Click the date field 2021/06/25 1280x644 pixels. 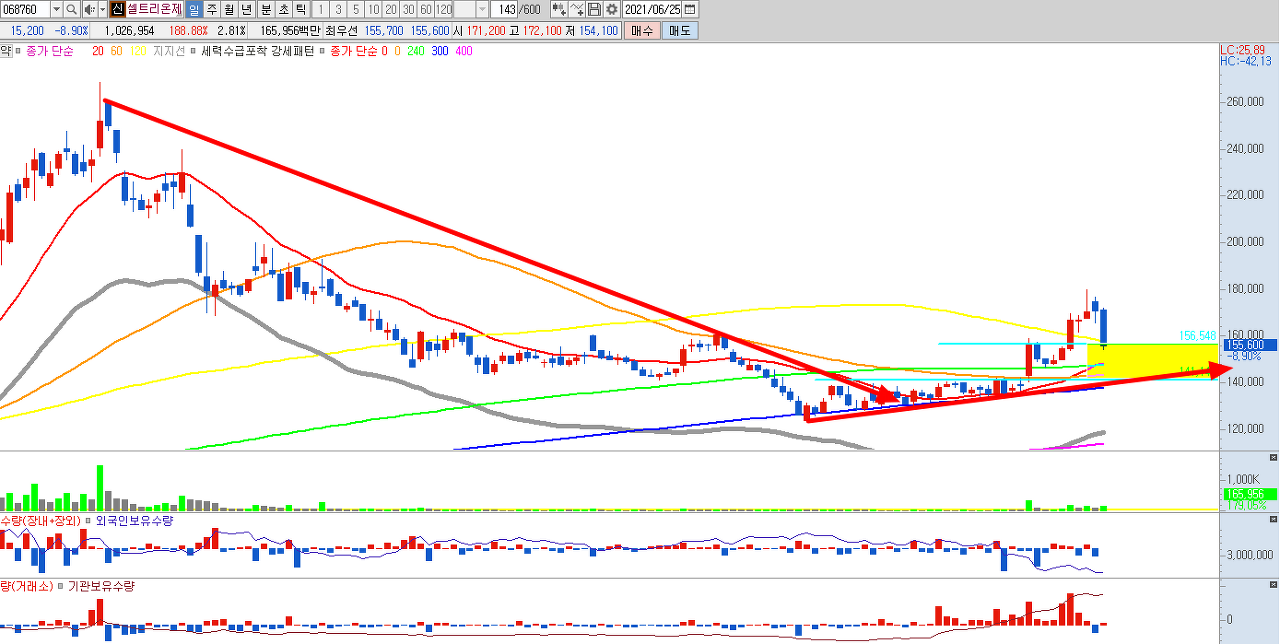tap(653, 9)
